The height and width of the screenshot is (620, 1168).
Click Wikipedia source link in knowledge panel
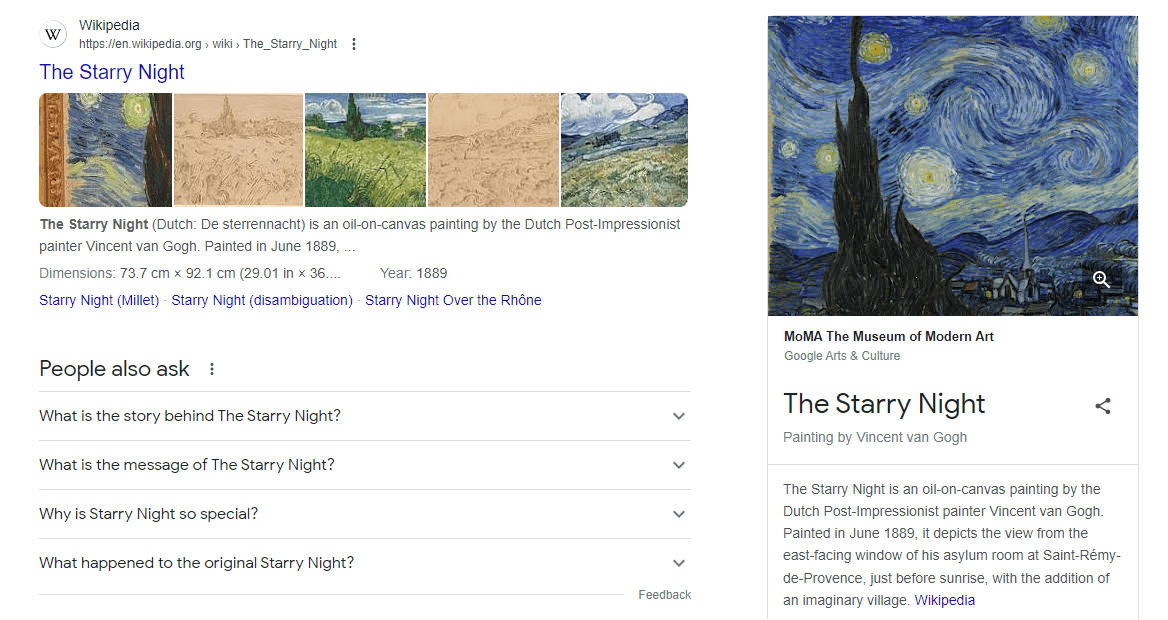click(945, 601)
